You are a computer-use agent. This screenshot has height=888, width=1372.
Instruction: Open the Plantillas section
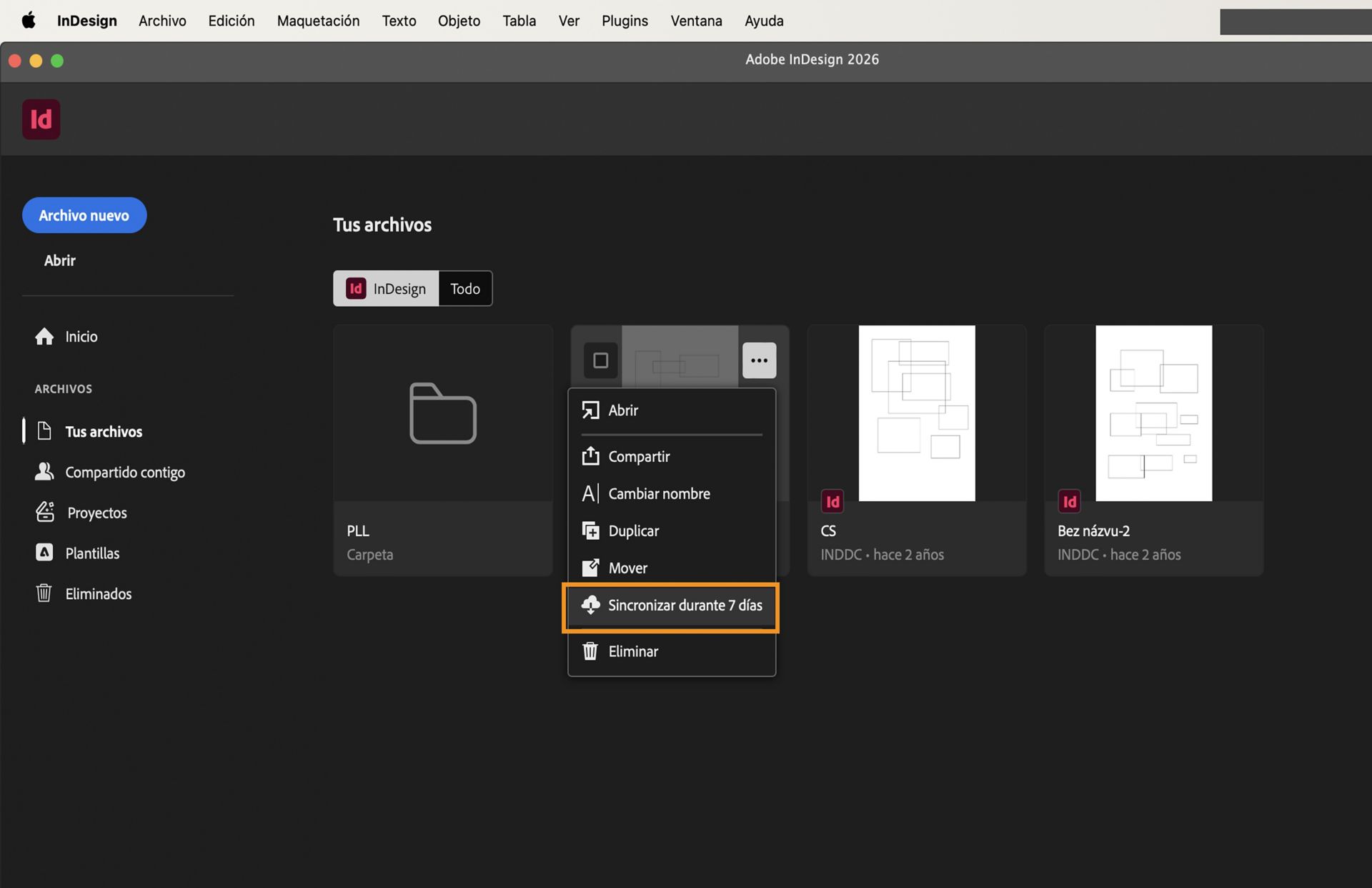coord(93,553)
